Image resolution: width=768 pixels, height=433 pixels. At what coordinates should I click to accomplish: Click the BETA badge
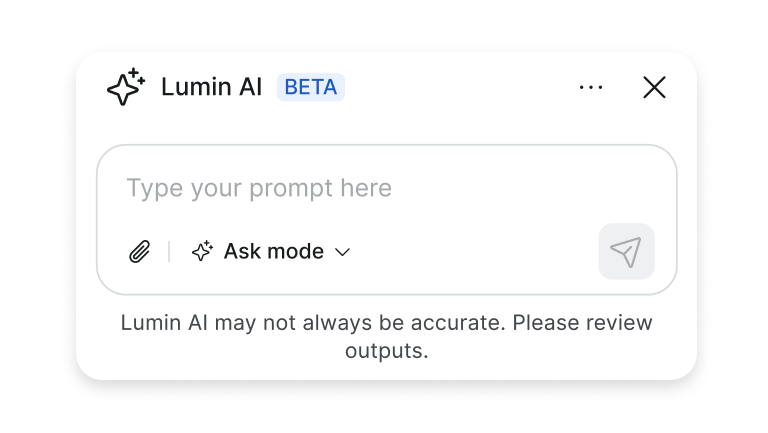310,88
